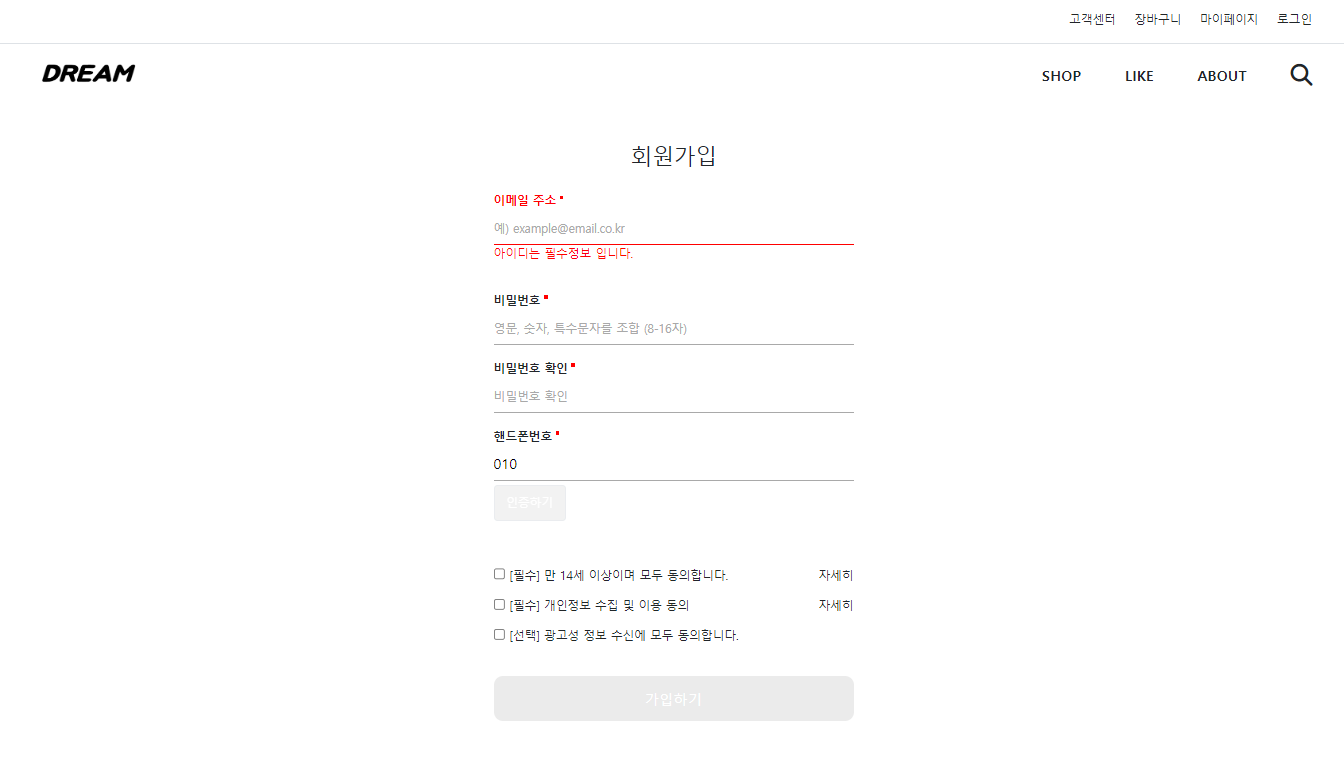Open 자세히 next to the age agreement
The height and width of the screenshot is (764, 1344).
(x=835, y=574)
